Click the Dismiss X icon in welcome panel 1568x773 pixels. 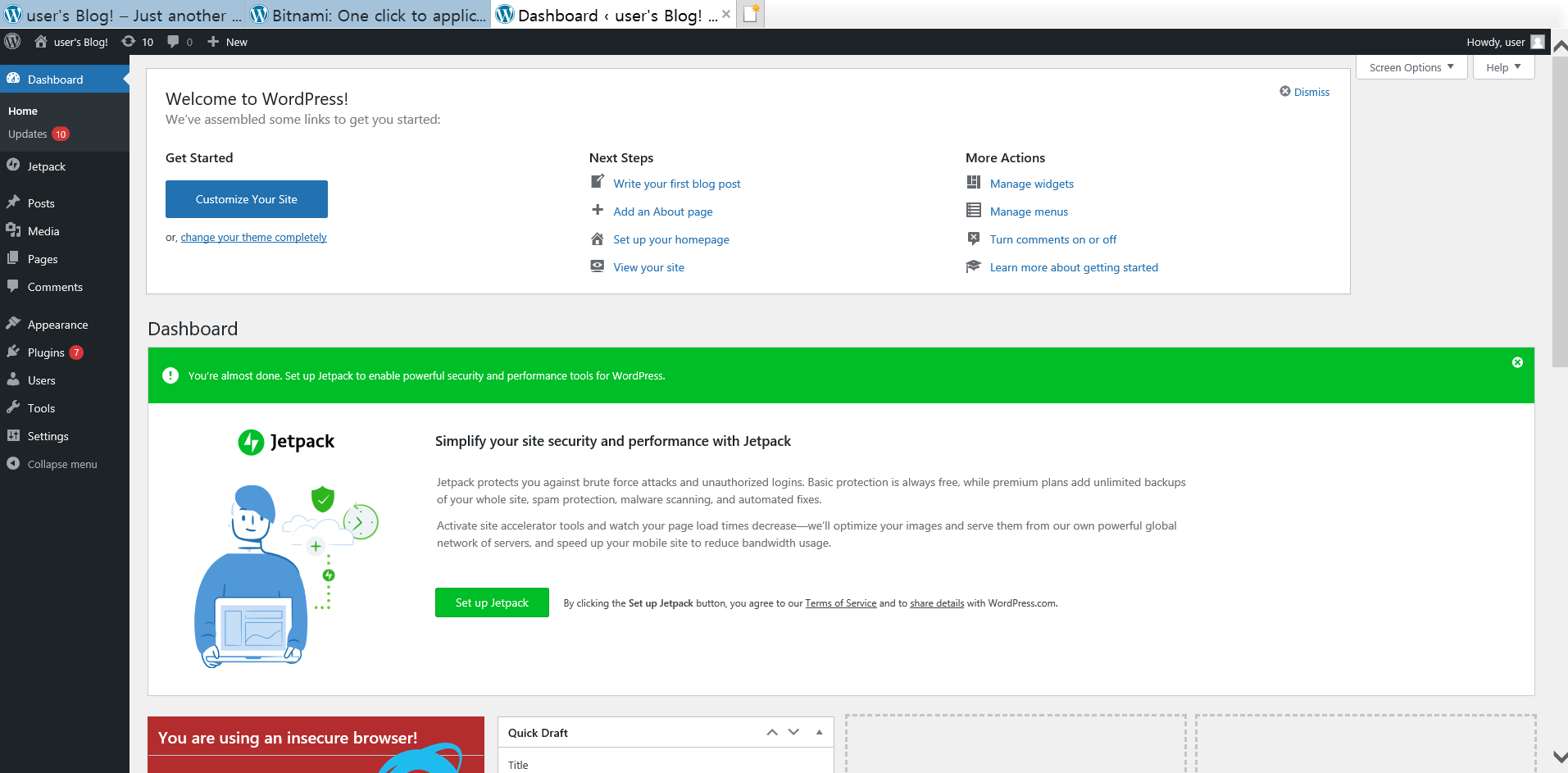(x=1285, y=91)
